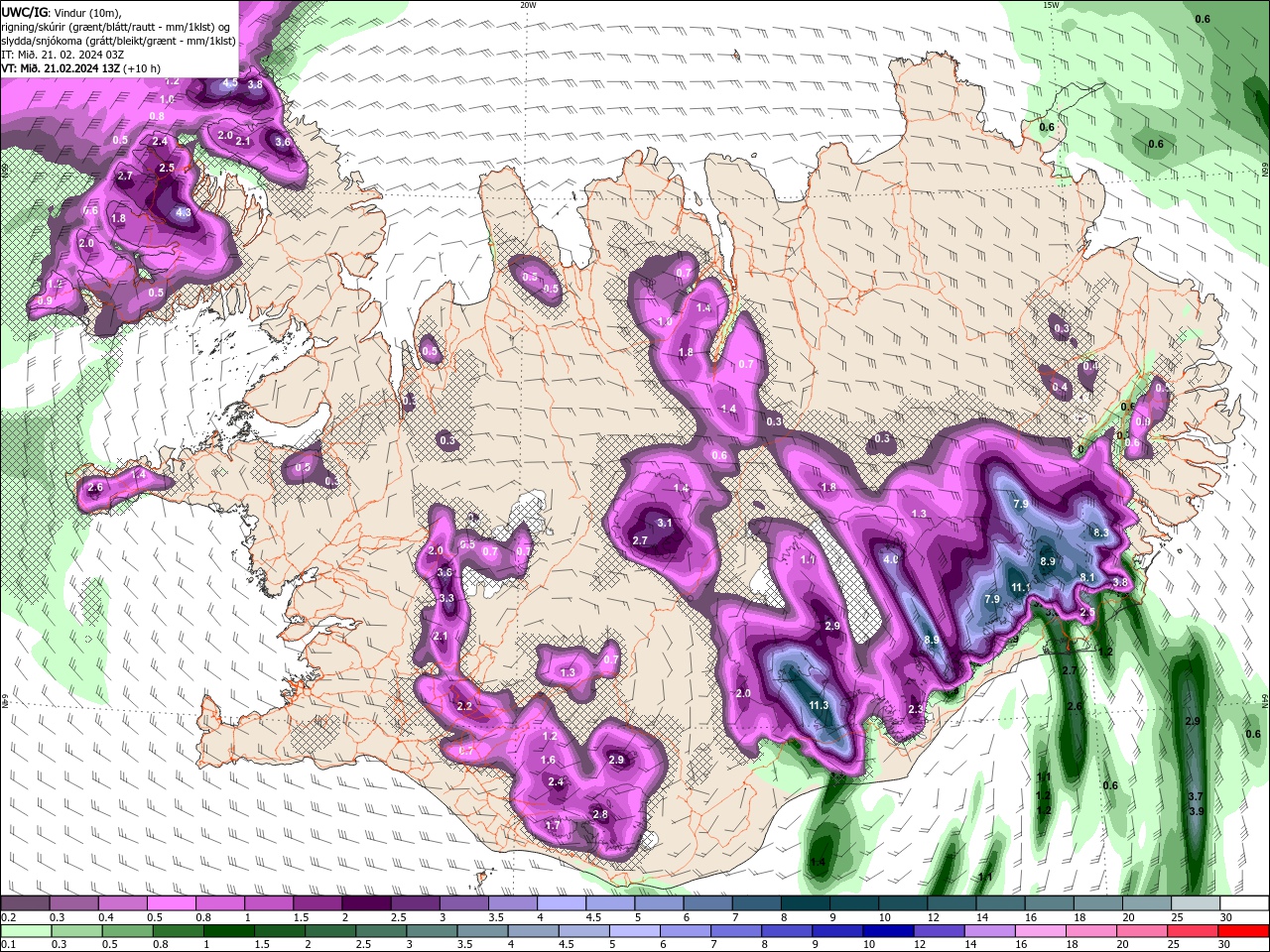Click the pink rain legend swatch labeled 16
The height and width of the screenshot is (952, 1270).
(1043, 931)
